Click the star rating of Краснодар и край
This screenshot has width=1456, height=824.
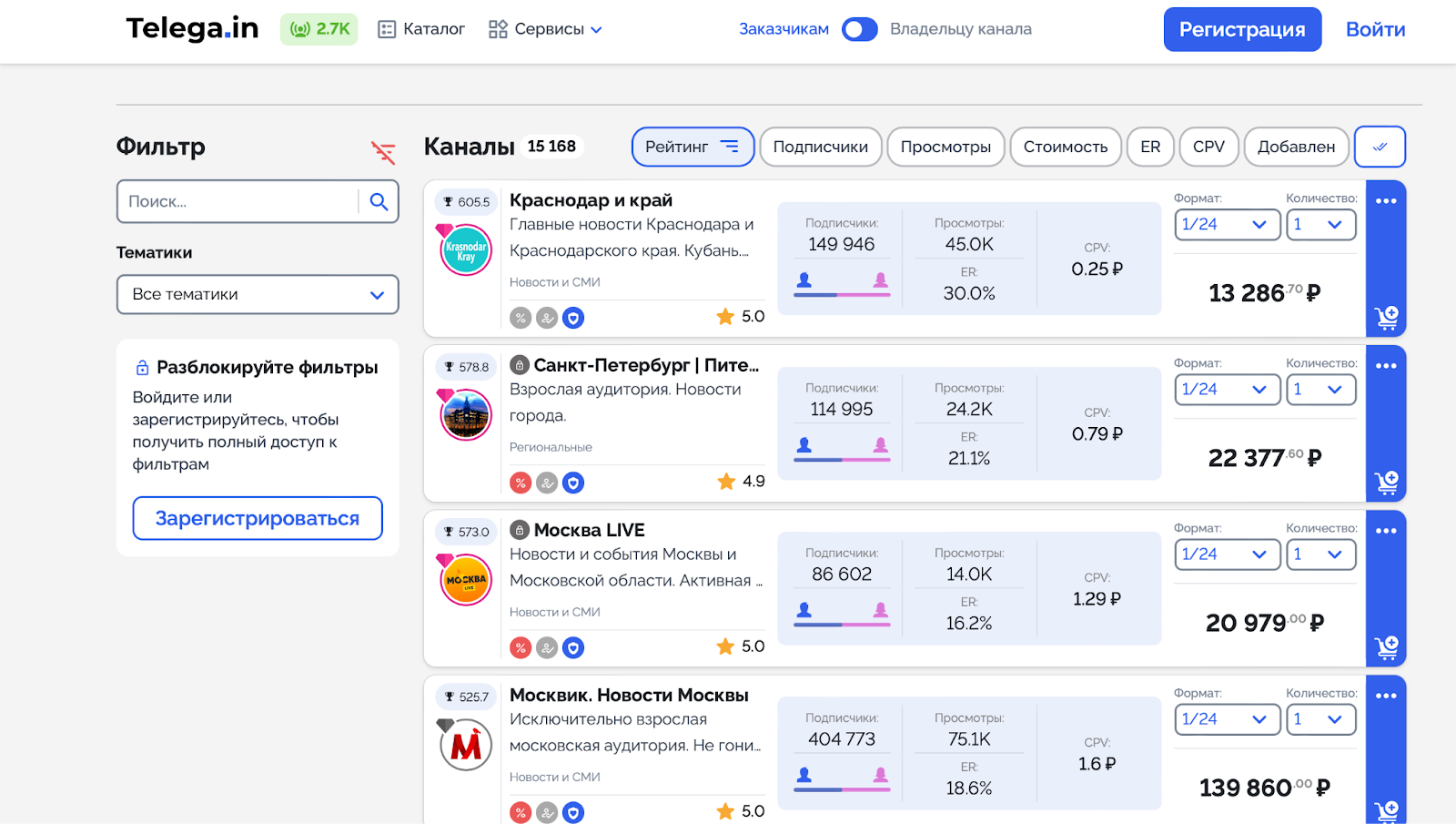point(740,317)
